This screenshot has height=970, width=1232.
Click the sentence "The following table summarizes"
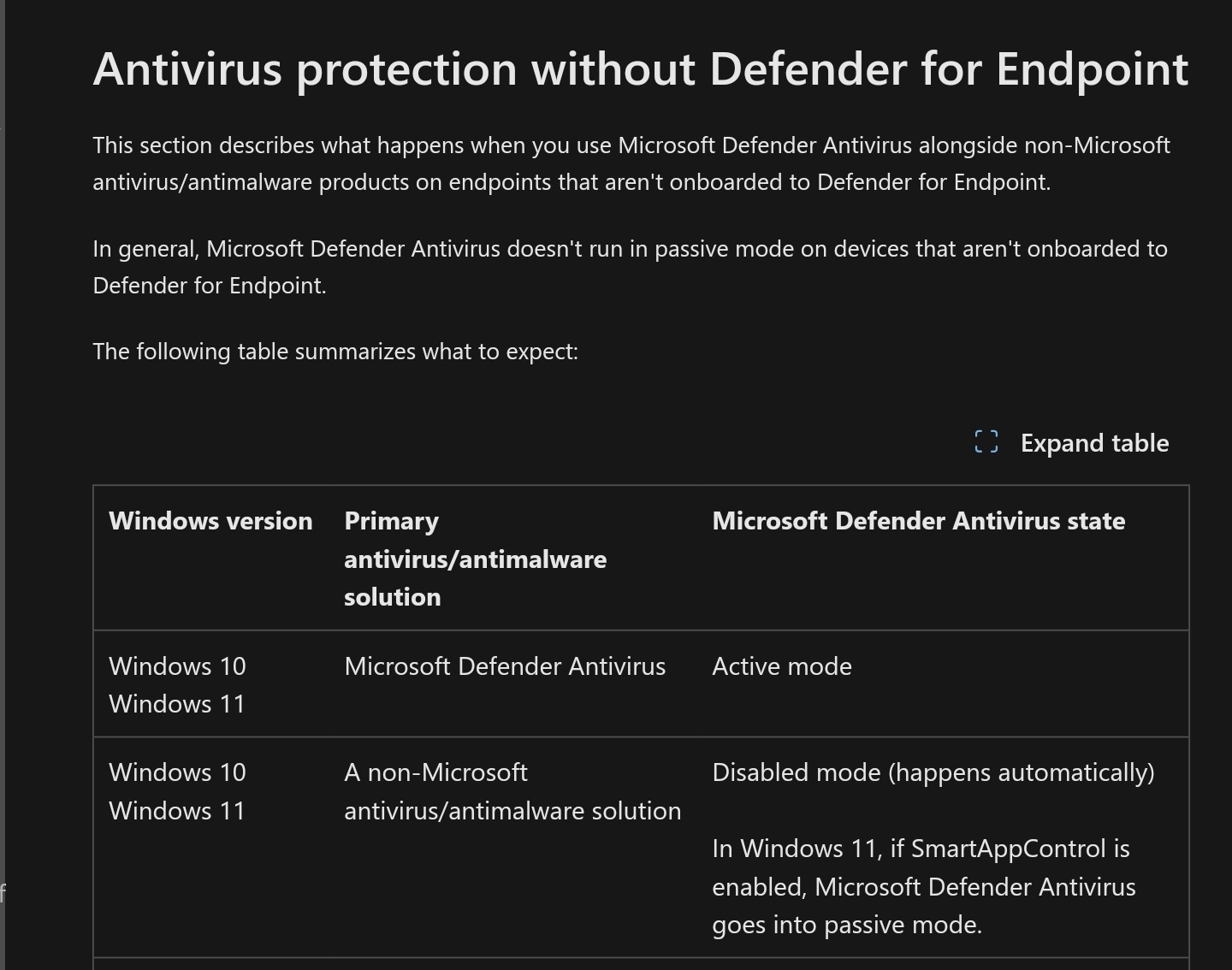[x=335, y=352]
